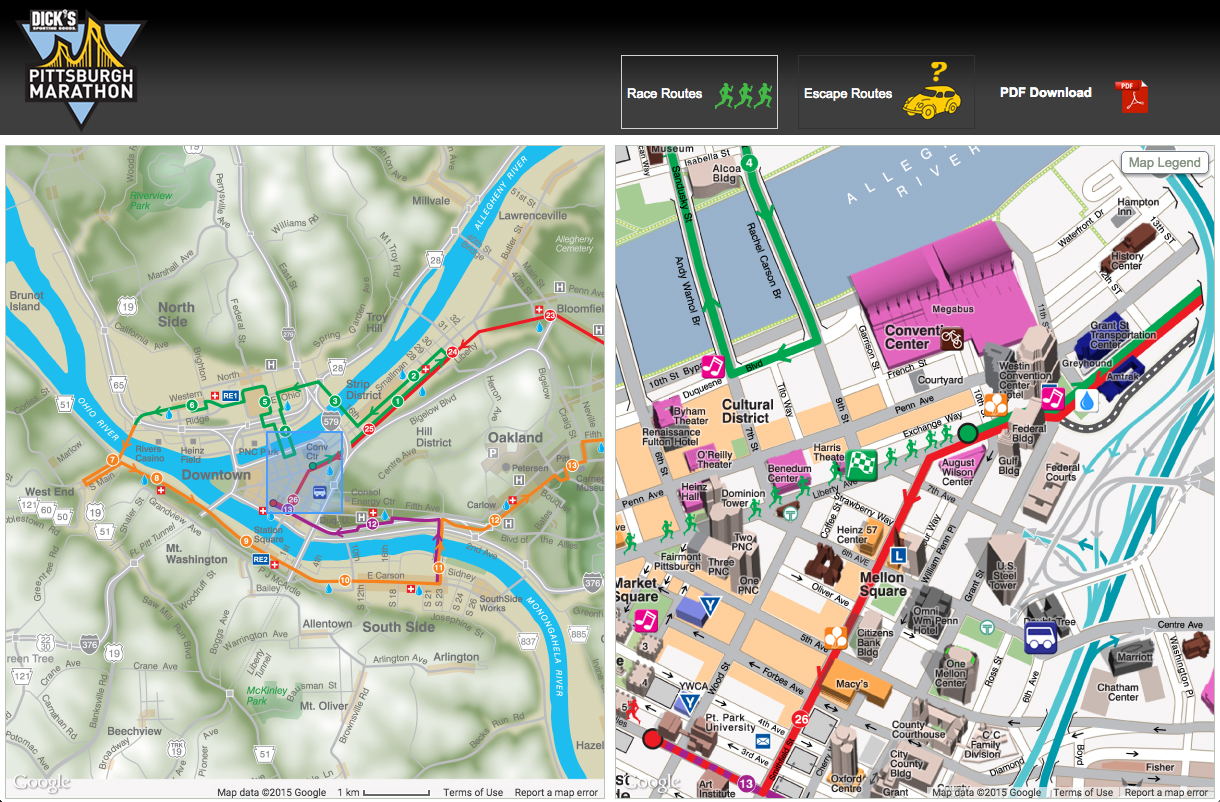This screenshot has height=802, width=1220.
Task: Click the yellow car Escape Routes icon
Action: click(x=933, y=90)
